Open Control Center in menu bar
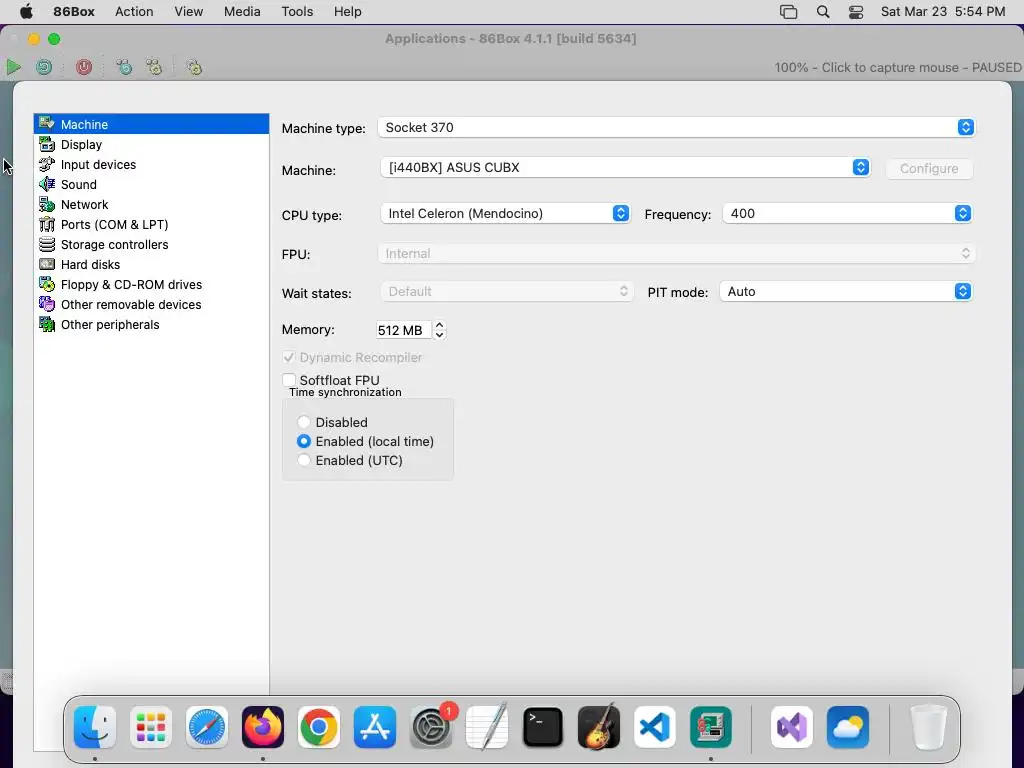Image resolution: width=1024 pixels, height=768 pixels. 856,12
